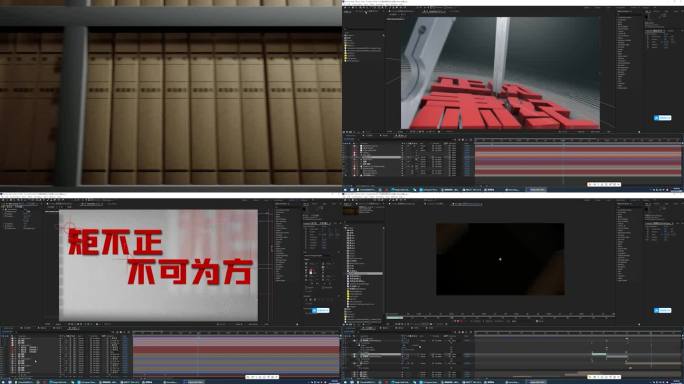This screenshot has width=684, height=384.
Task: Click green work-area bar under bottom-right viewer
Action: point(395,318)
